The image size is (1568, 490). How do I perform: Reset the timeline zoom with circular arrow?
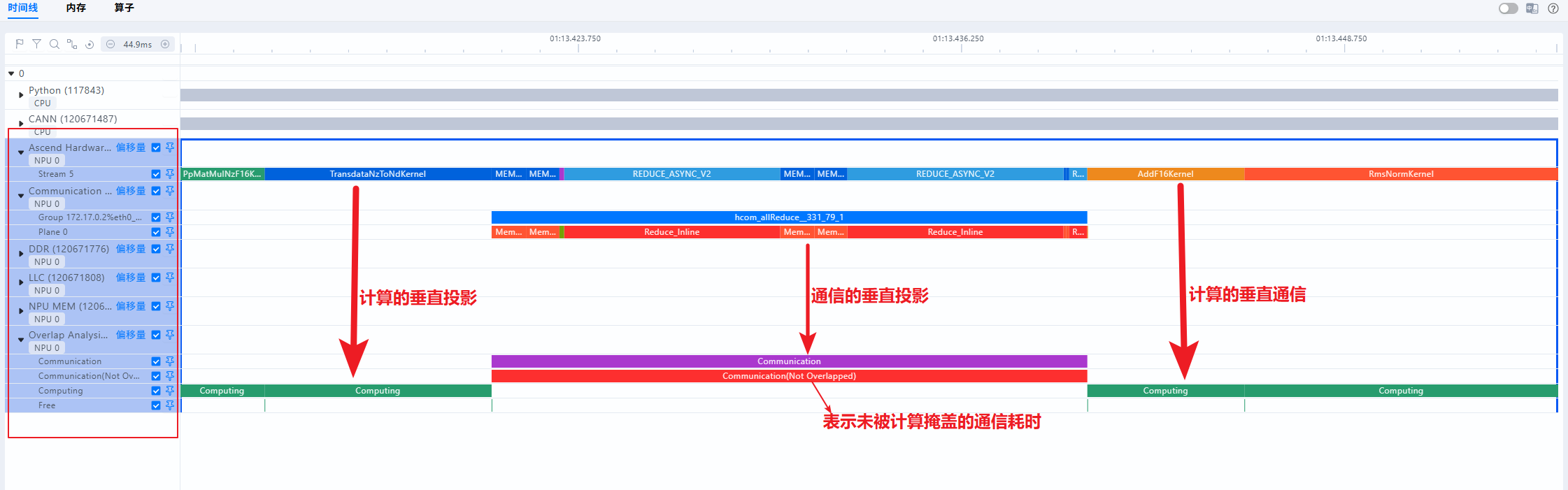(x=90, y=44)
